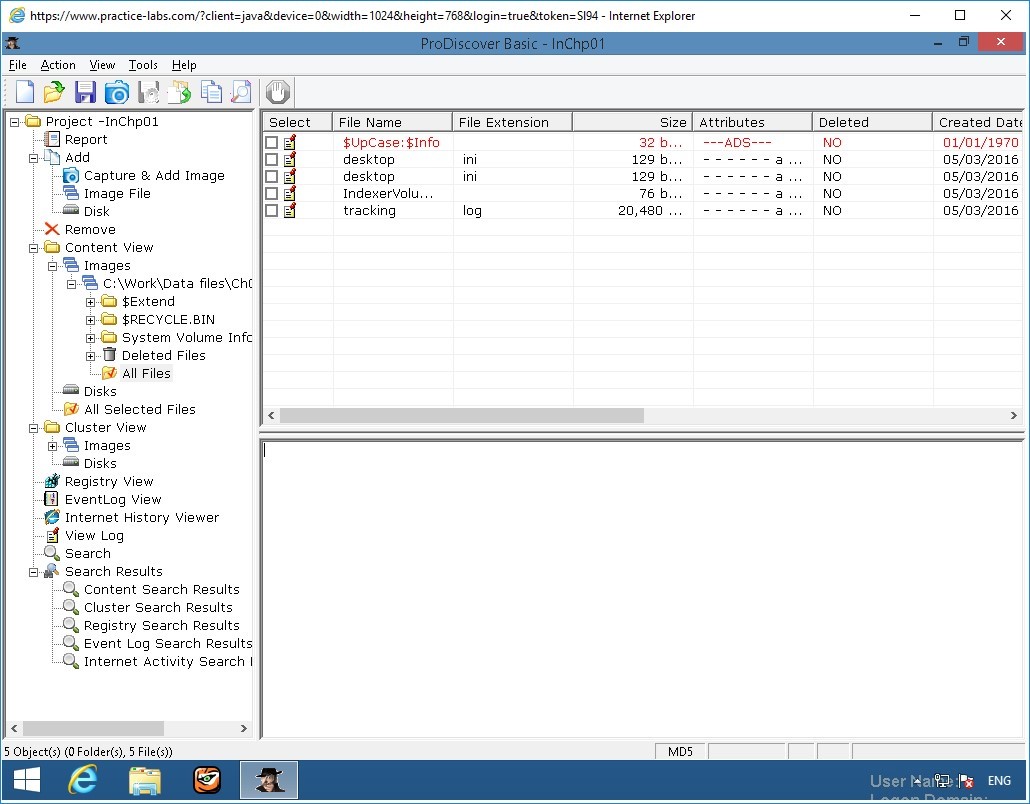The width and height of the screenshot is (1030, 804).
Task: Expand the Deleted Files node
Action: coord(91,356)
